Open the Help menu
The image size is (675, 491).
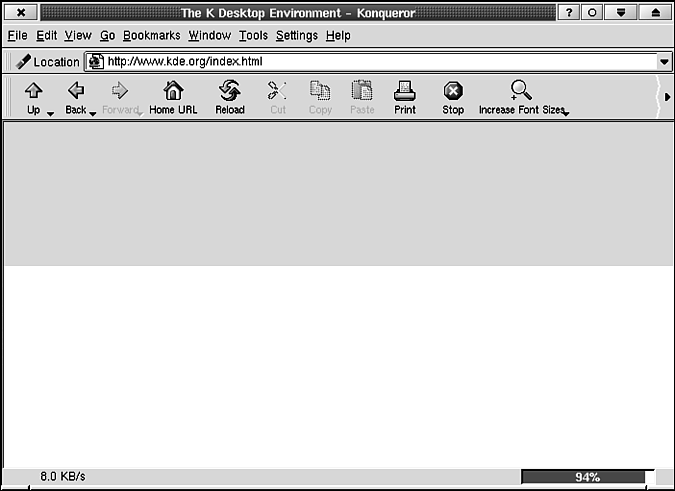click(x=338, y=36)
